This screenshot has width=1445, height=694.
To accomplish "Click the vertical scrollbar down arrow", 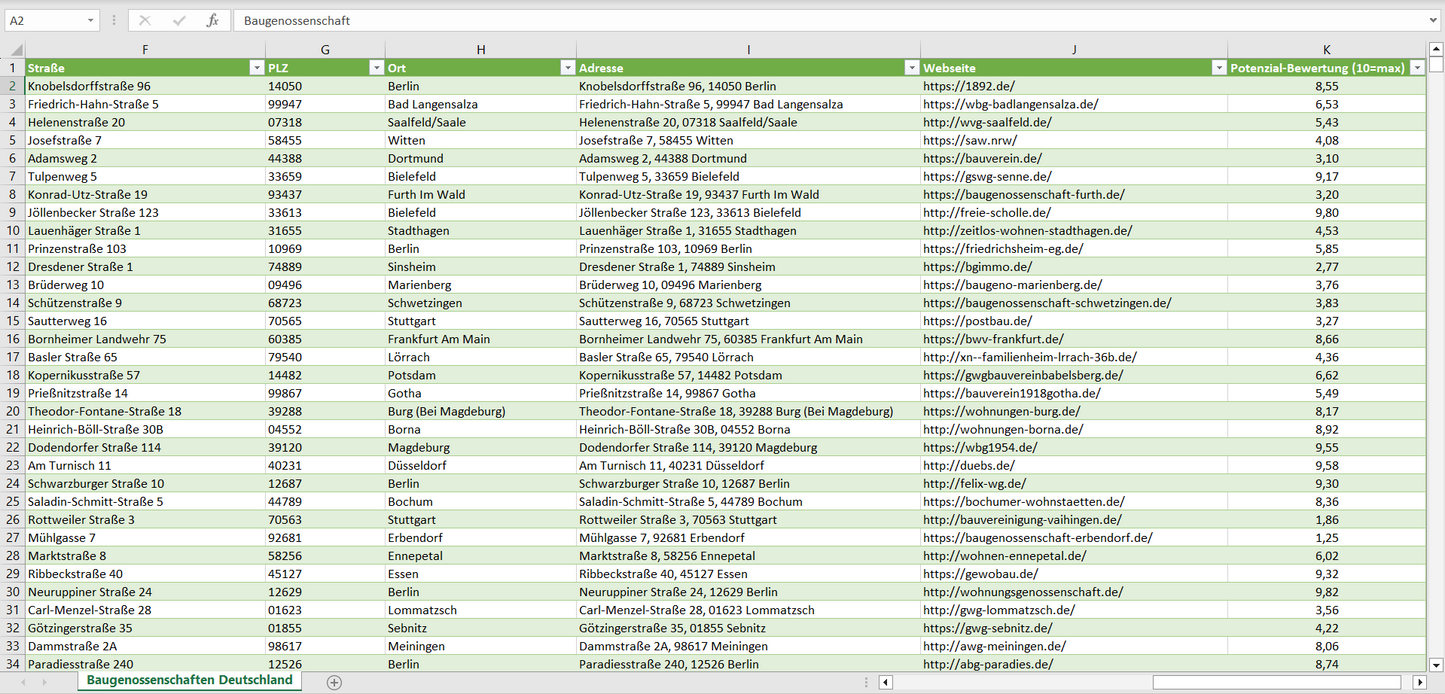I will (x=1436, y=664).
